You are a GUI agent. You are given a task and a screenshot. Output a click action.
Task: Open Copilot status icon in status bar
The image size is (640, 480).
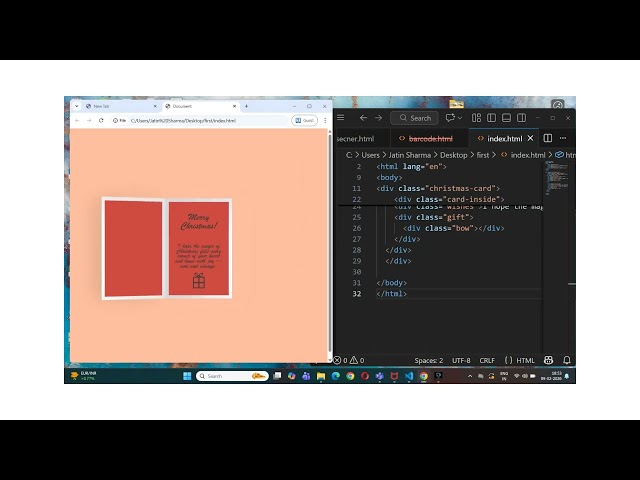coord(549,360)
